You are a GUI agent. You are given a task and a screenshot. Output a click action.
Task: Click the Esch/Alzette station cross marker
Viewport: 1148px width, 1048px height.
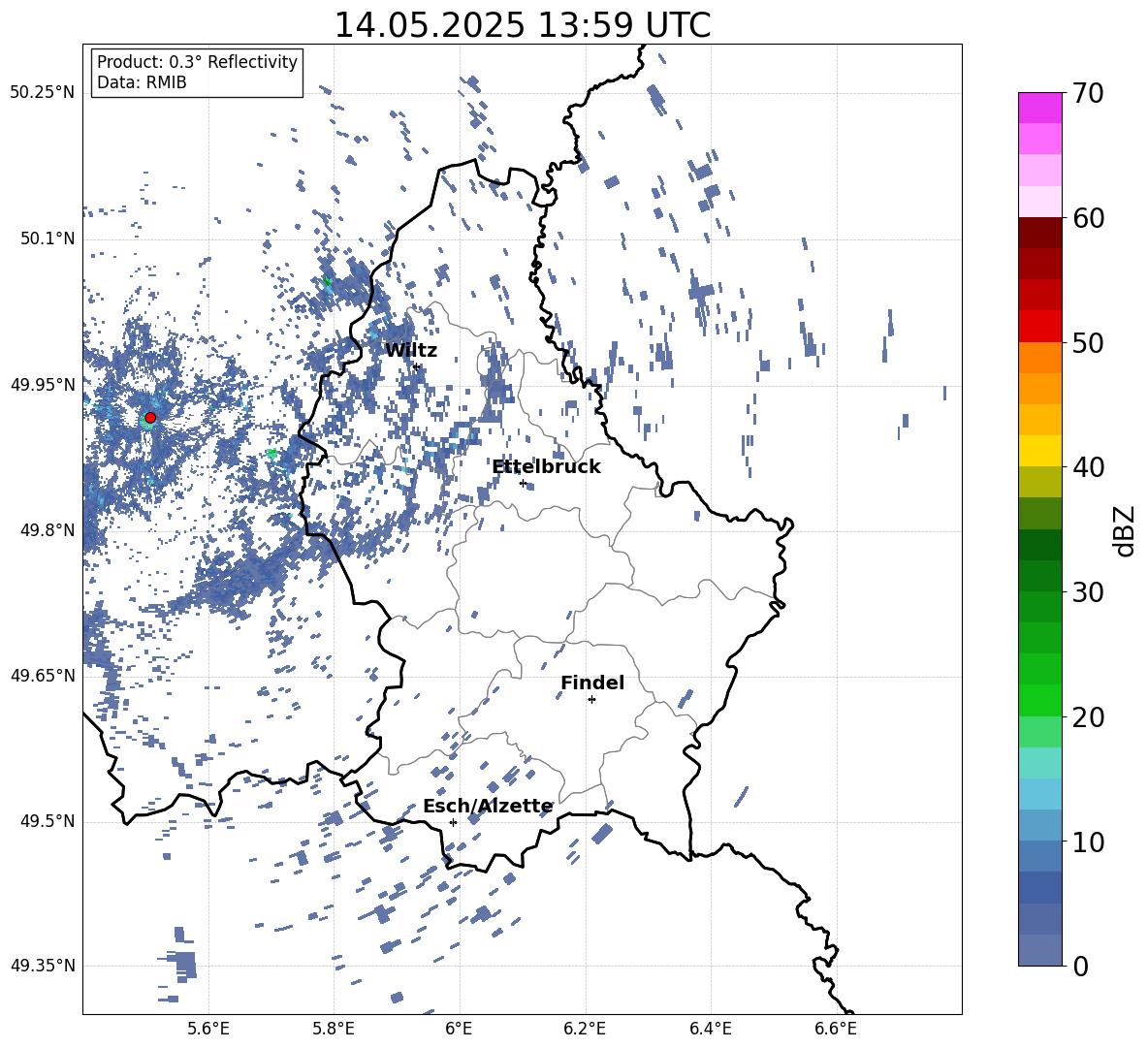[453, 822]
